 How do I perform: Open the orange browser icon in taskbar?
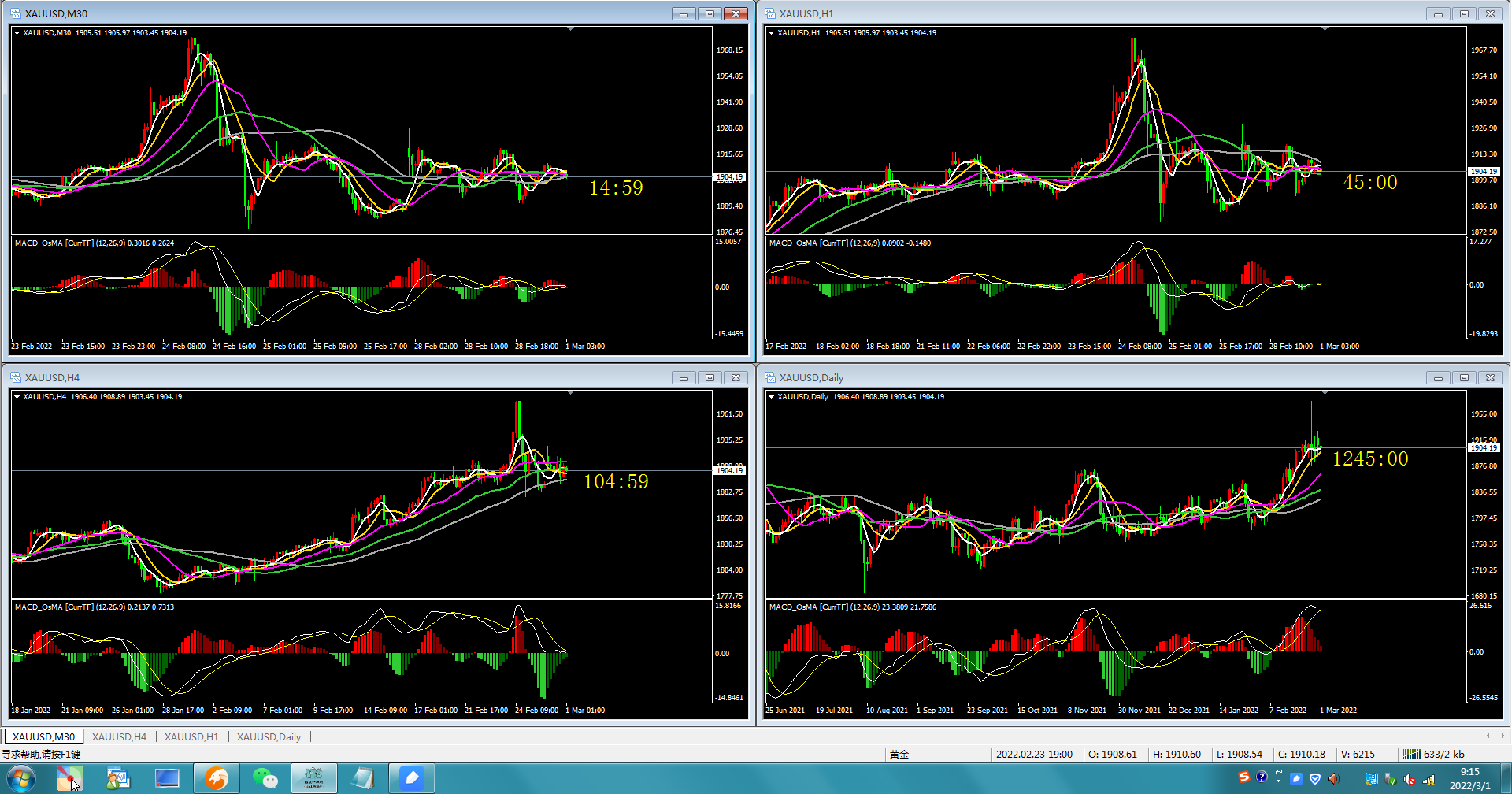click(x=216, y=779)
